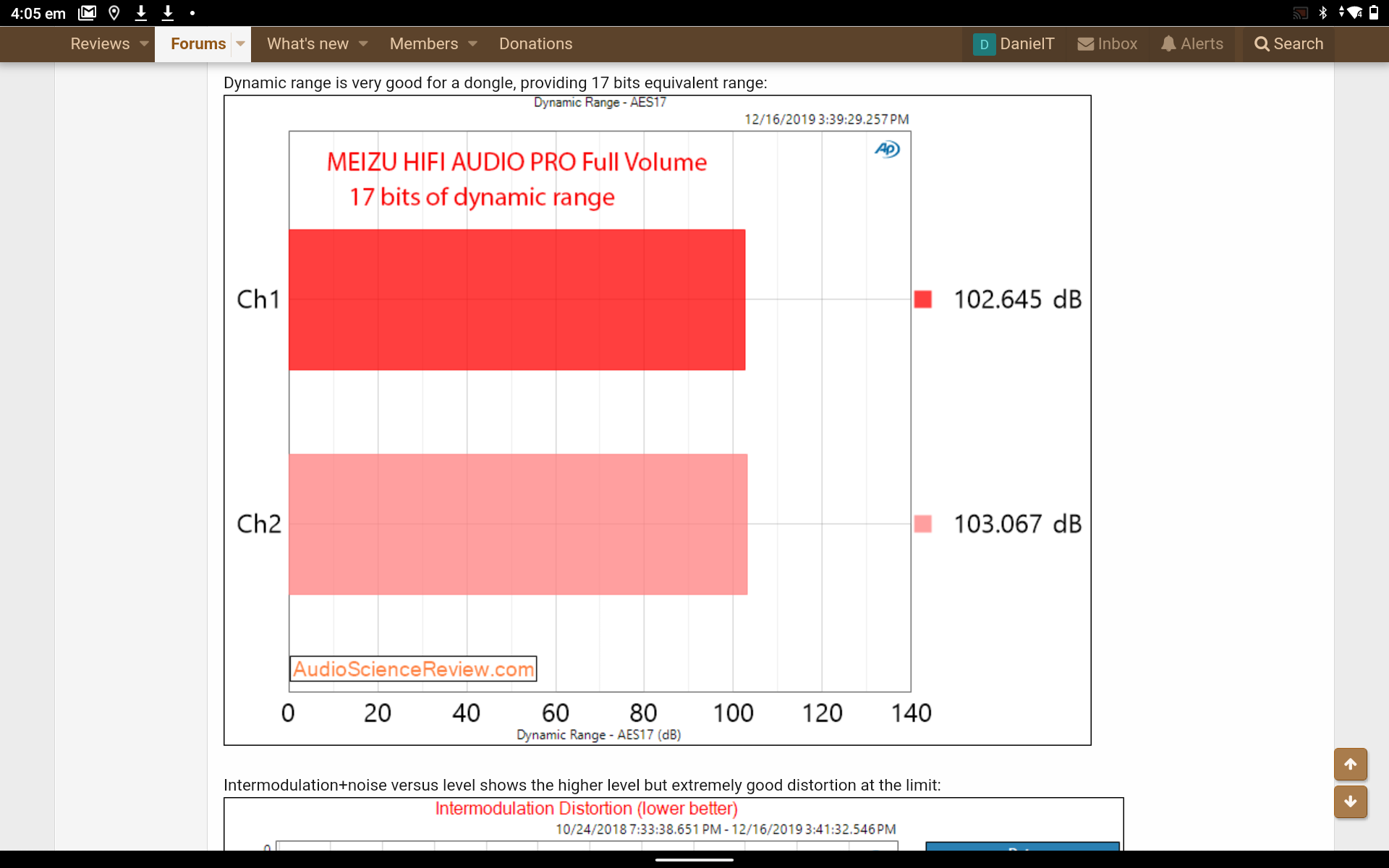Click the Search magnifier icon
This screenshot has width=1389, height=868.
coord(1262,44)
